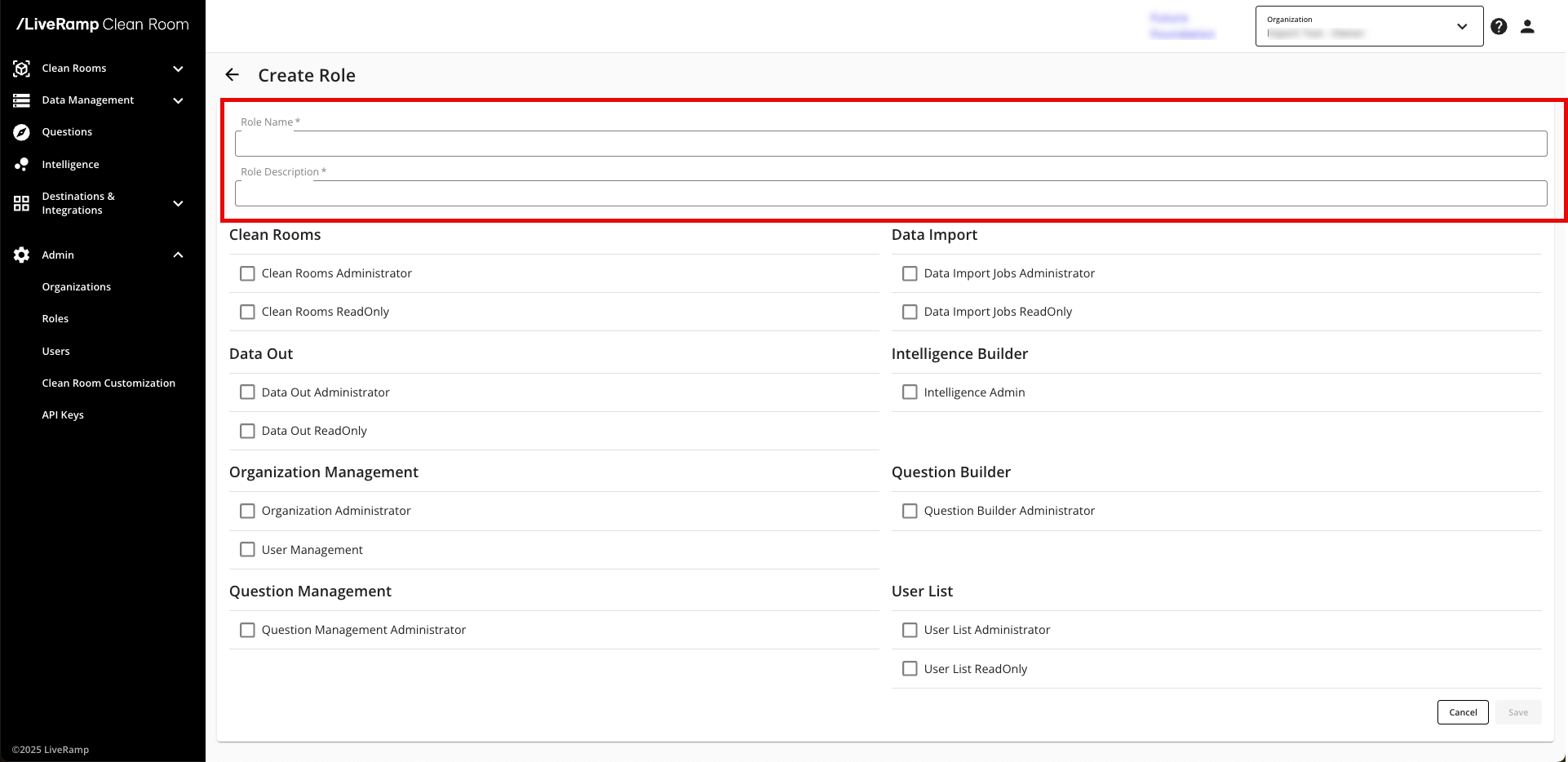The image size is (1568, 762).
Task: Select Question Management Administrator checkbox
Action: click(247, 630)
